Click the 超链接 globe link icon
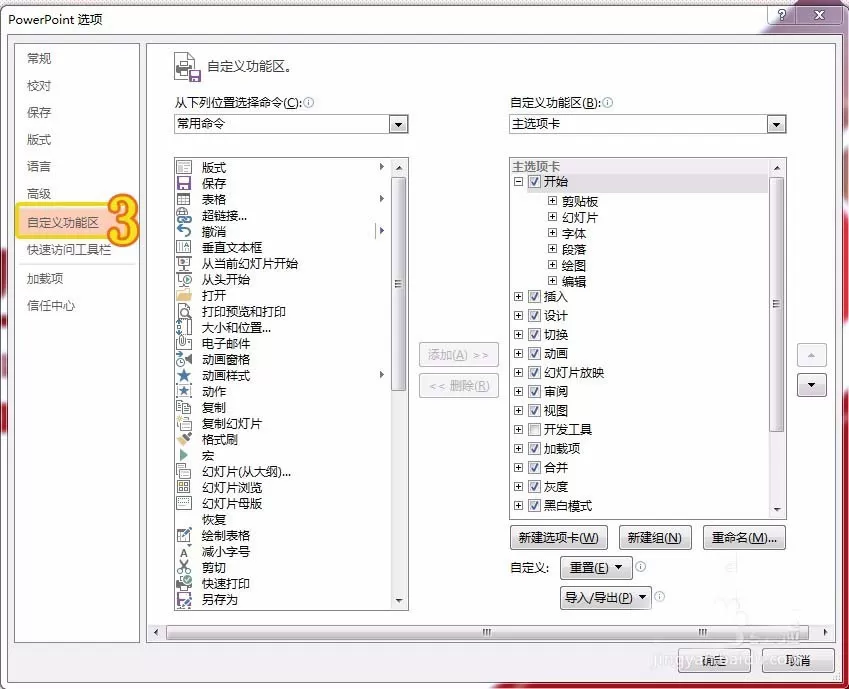This screenshot has width=849, height=689. pos(184,215)
